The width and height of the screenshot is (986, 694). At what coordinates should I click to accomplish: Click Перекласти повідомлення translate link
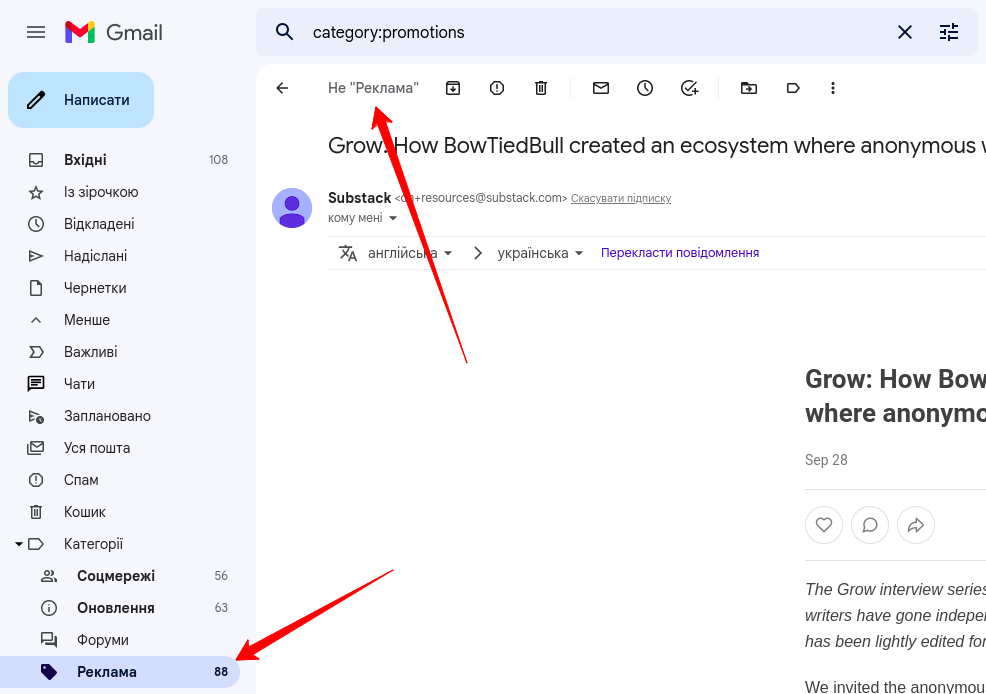click(680, 253)
